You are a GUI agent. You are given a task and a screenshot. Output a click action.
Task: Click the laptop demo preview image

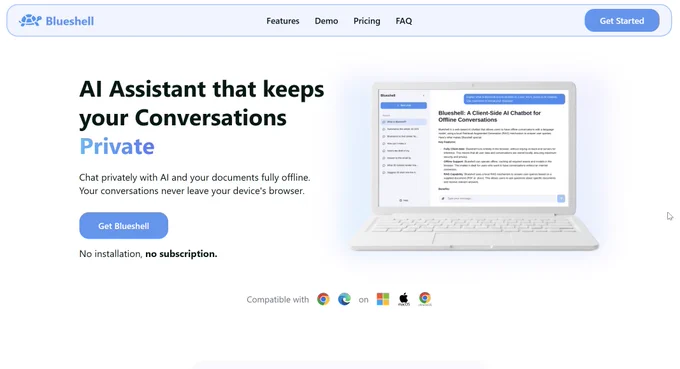coord(475,166)
